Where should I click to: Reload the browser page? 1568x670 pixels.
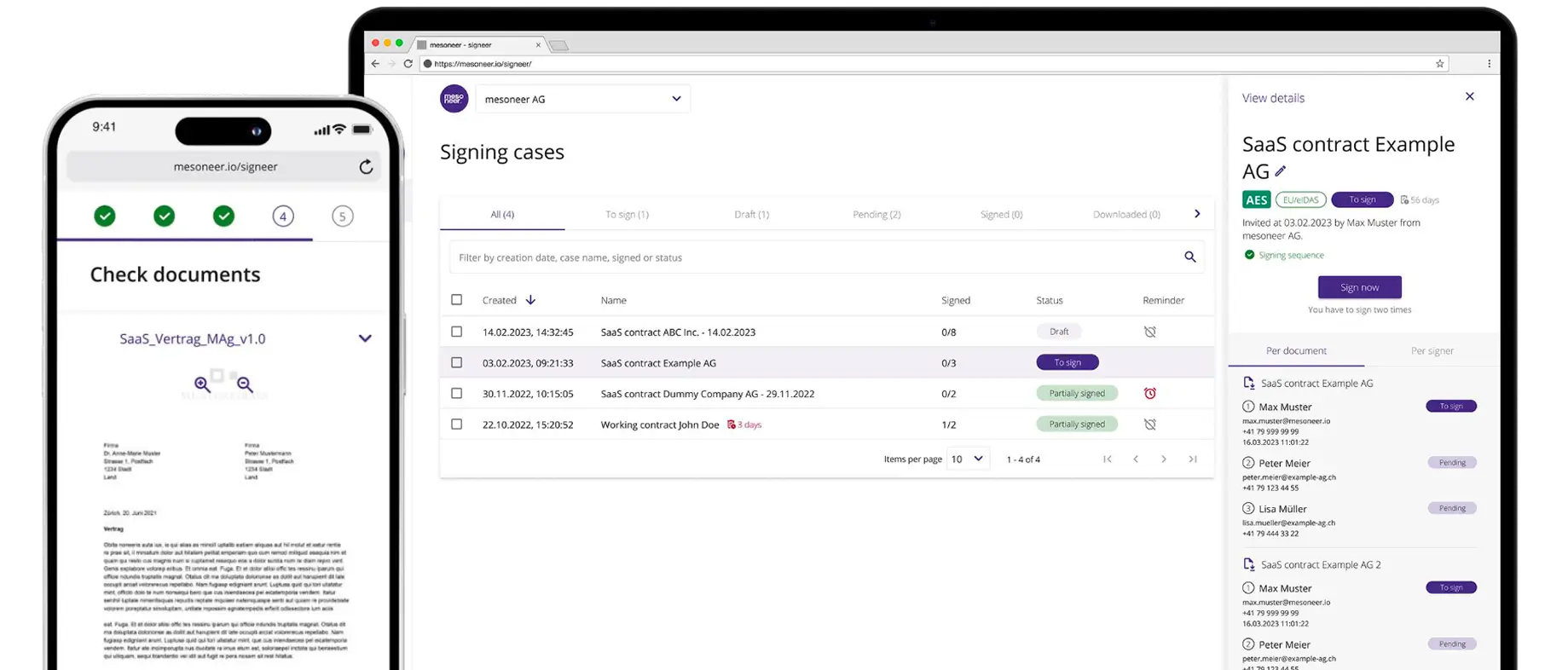(x=408, y=64)
